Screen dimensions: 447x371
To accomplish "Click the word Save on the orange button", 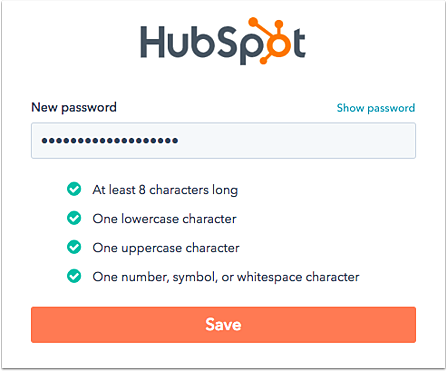I will 223,325.
